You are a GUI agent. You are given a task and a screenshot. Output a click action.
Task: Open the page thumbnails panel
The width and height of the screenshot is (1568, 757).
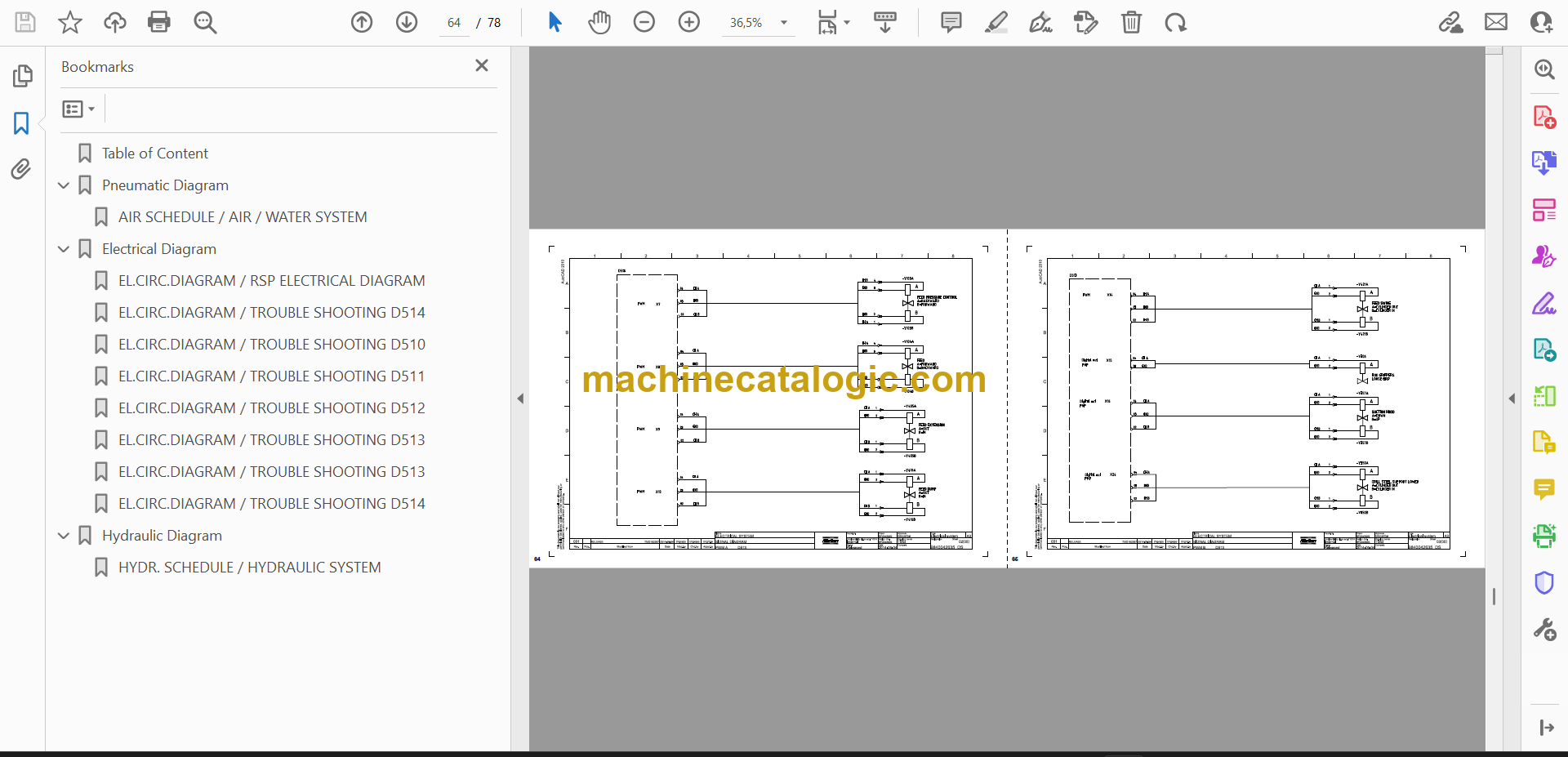[22, 76]
